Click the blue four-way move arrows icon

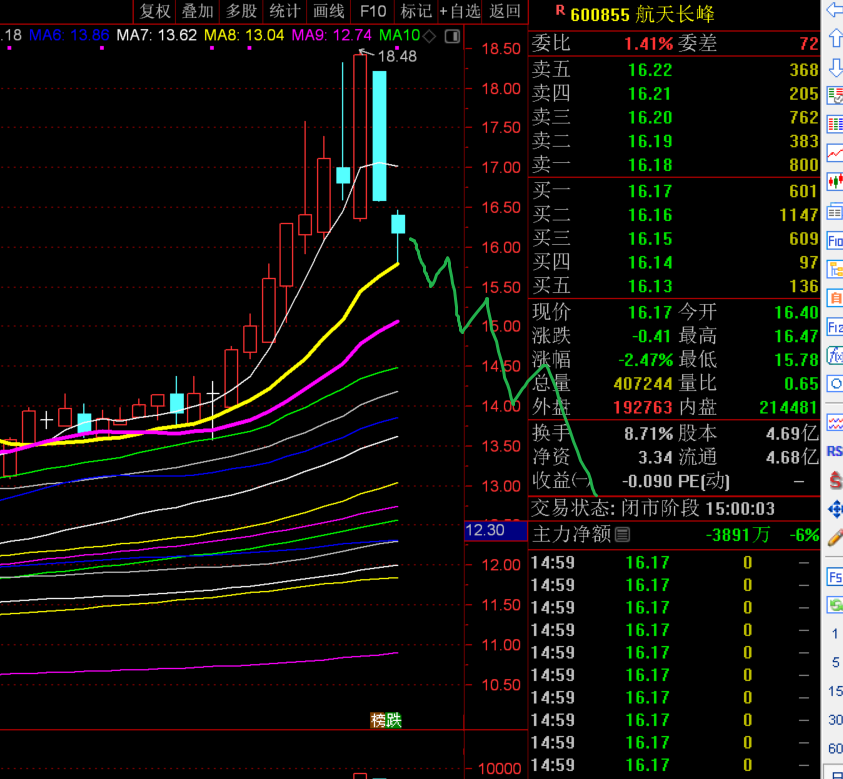[x=835, y=509]
